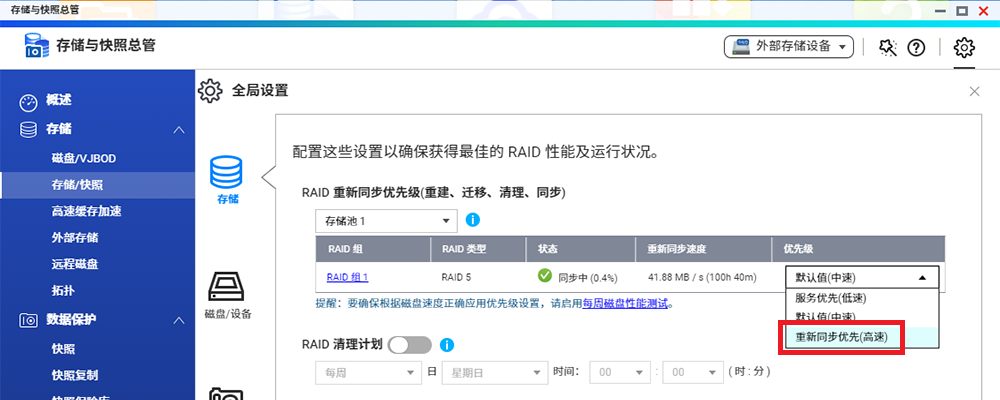
Task: Collapse the priority dropdown showing 默认值(中速)
Action: tap(862, 278)
